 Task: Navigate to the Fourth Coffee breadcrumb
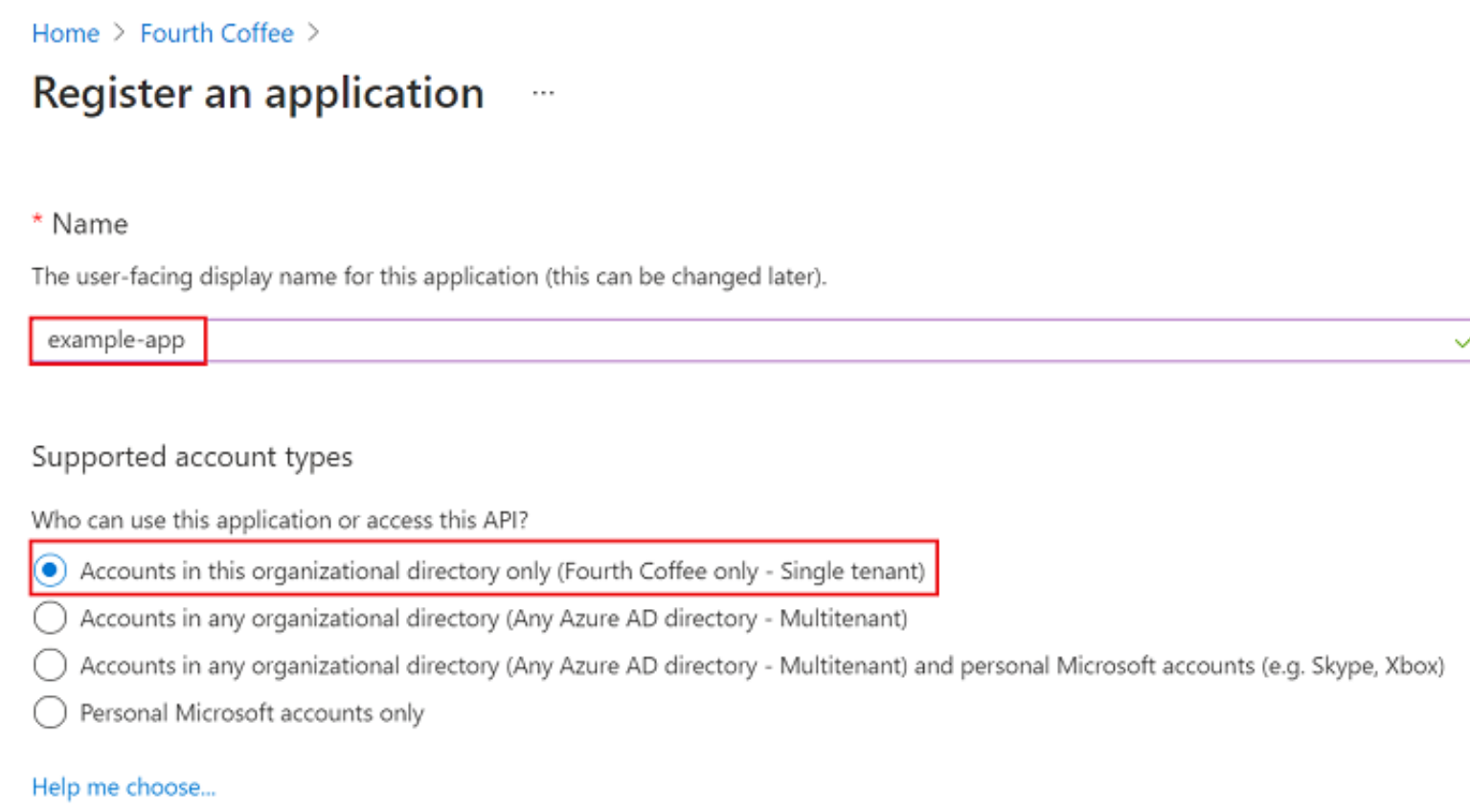(216, 34)
